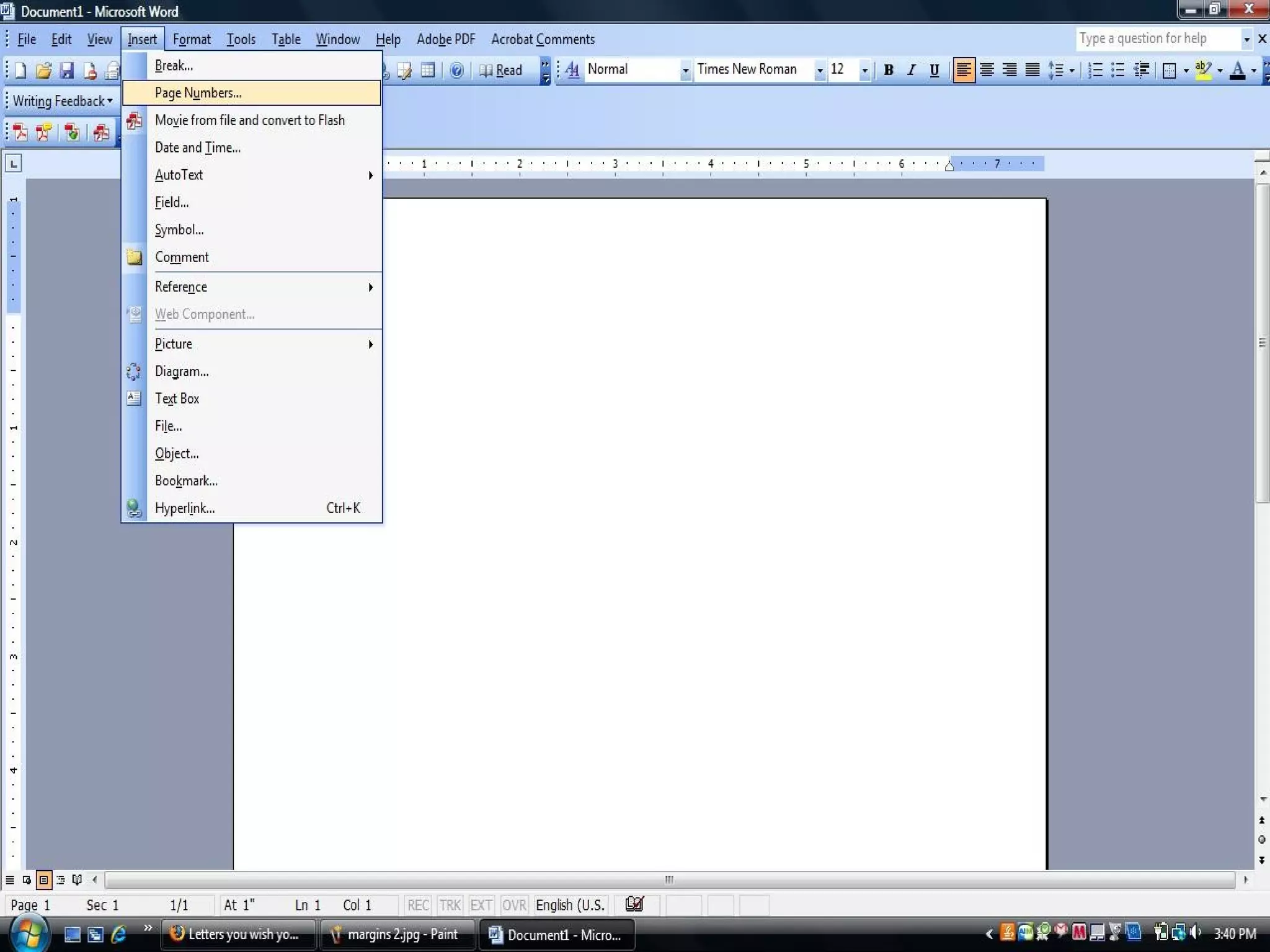Click the Highlight color button

[1203, 70]
